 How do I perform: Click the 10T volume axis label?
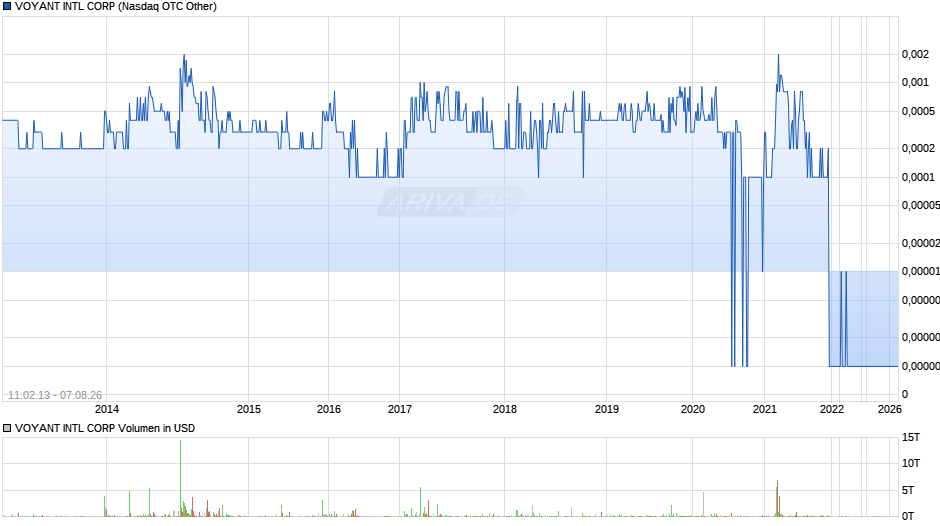[x=911, y=463]
